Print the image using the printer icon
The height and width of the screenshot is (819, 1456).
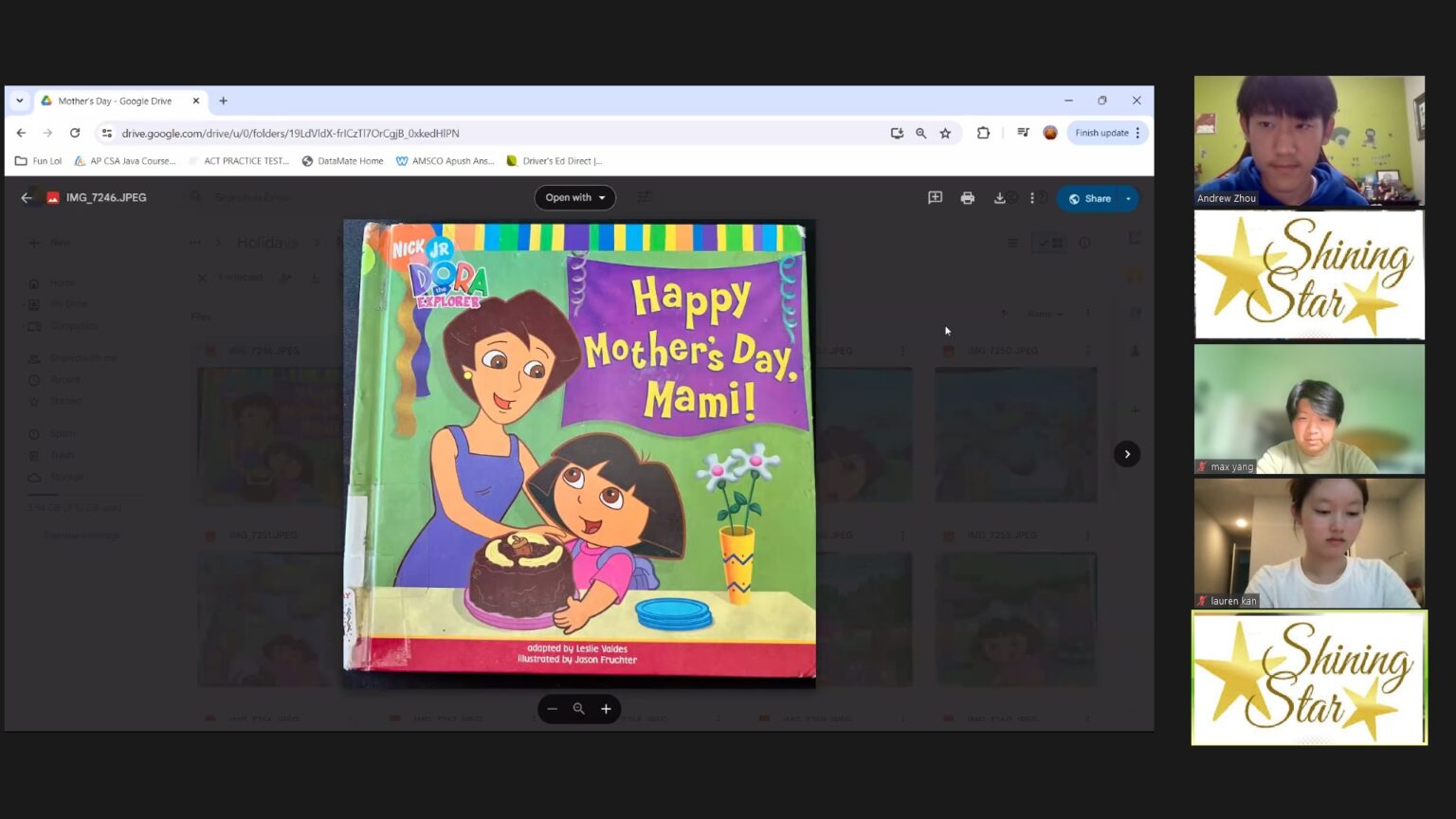pos(967,198)
